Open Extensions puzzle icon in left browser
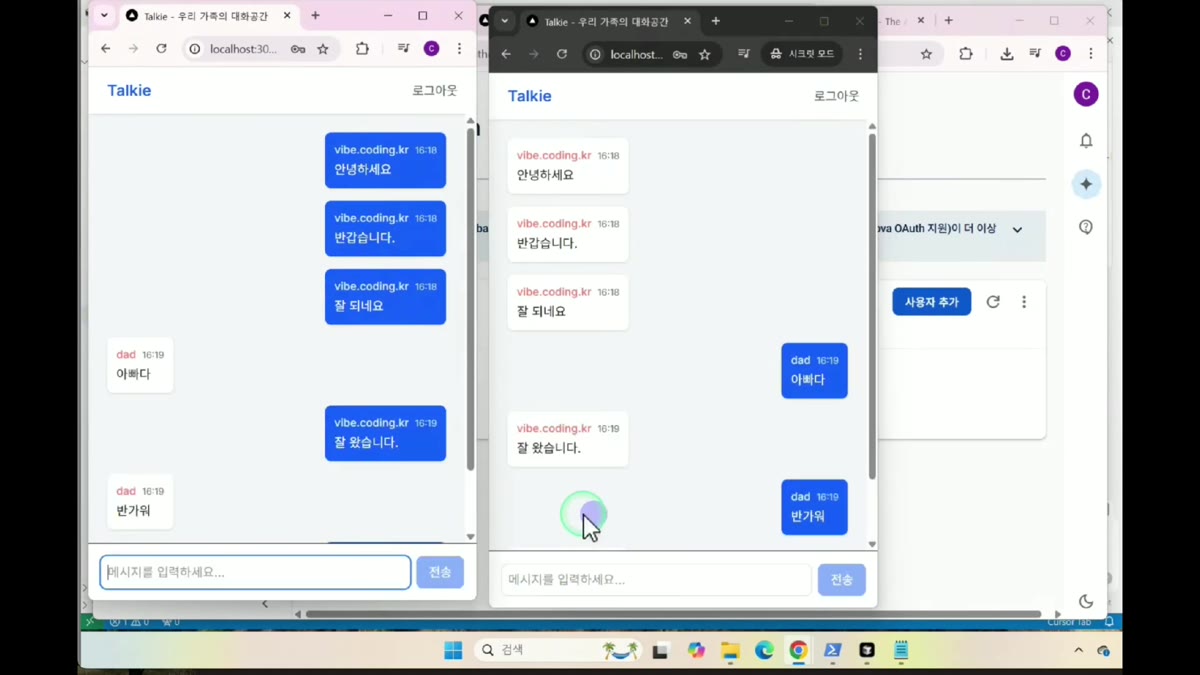 362,48
